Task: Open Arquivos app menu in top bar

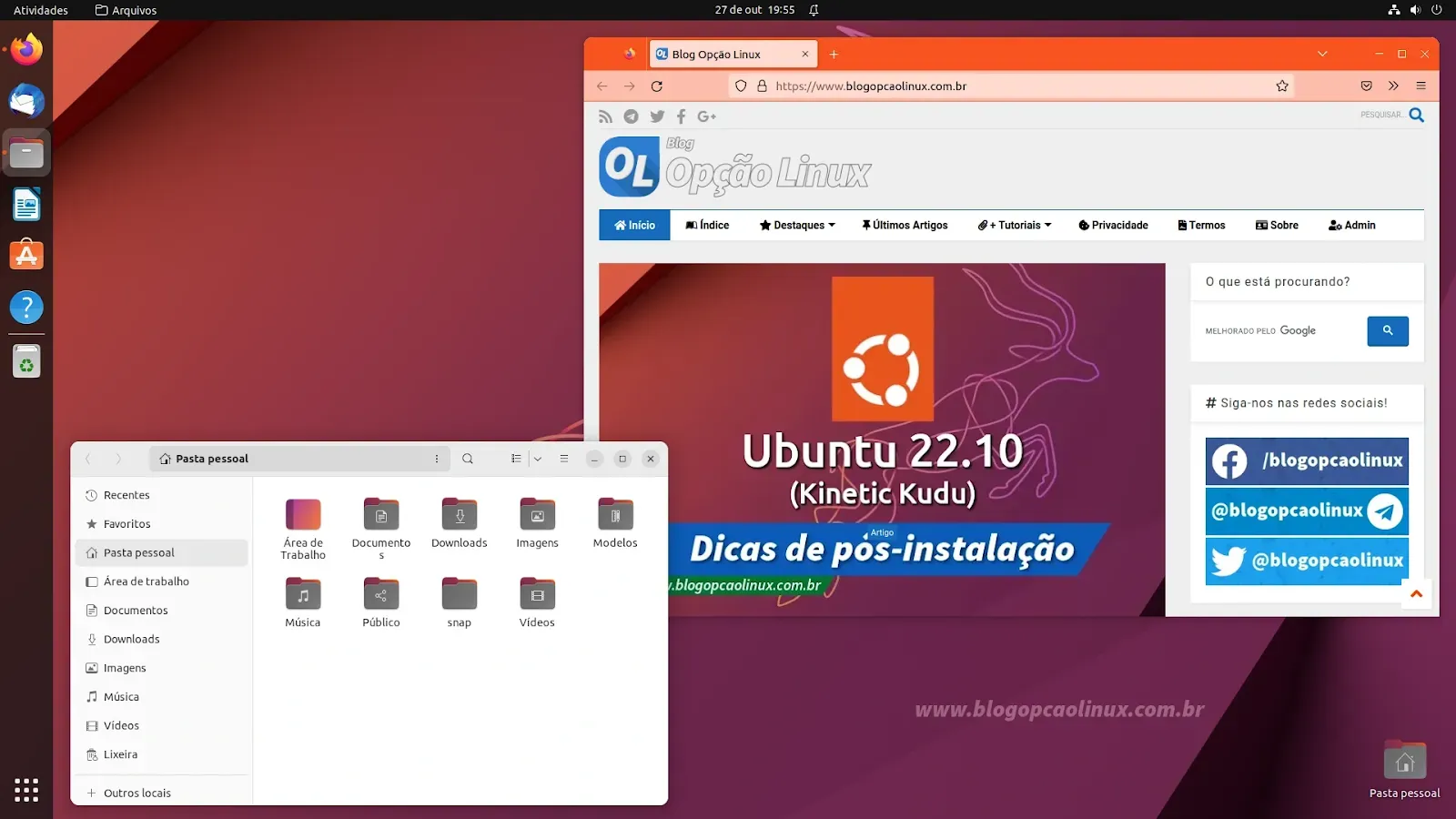Action: pyautogui.click(x=126, y=10)
